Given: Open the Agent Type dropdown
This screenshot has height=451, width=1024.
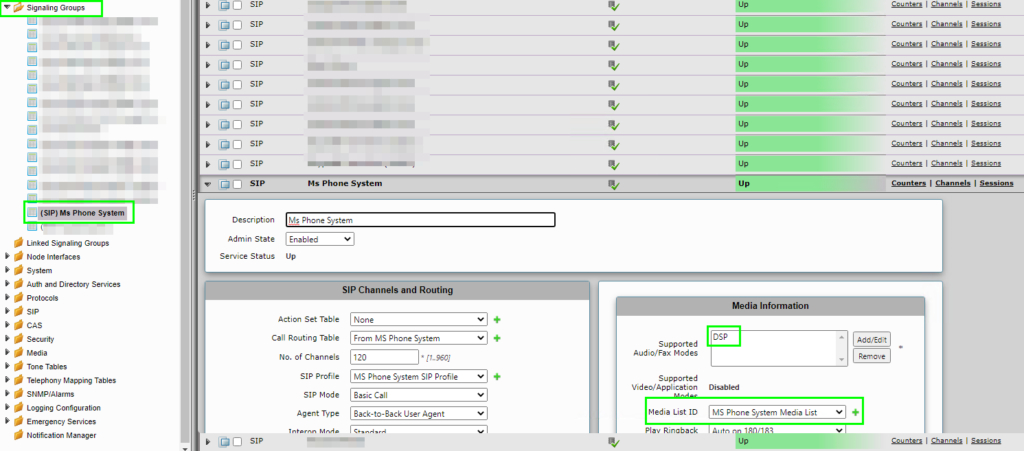Looking at the screenshot, I should 419,413.
